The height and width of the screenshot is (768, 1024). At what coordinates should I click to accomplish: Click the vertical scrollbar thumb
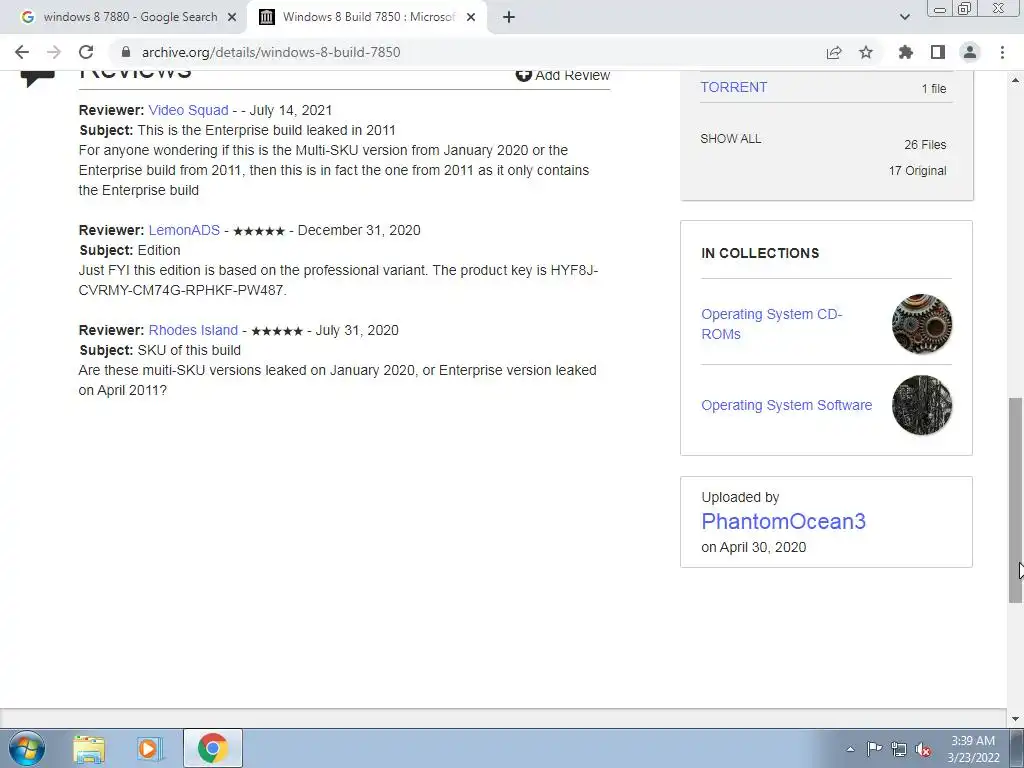1016,500
